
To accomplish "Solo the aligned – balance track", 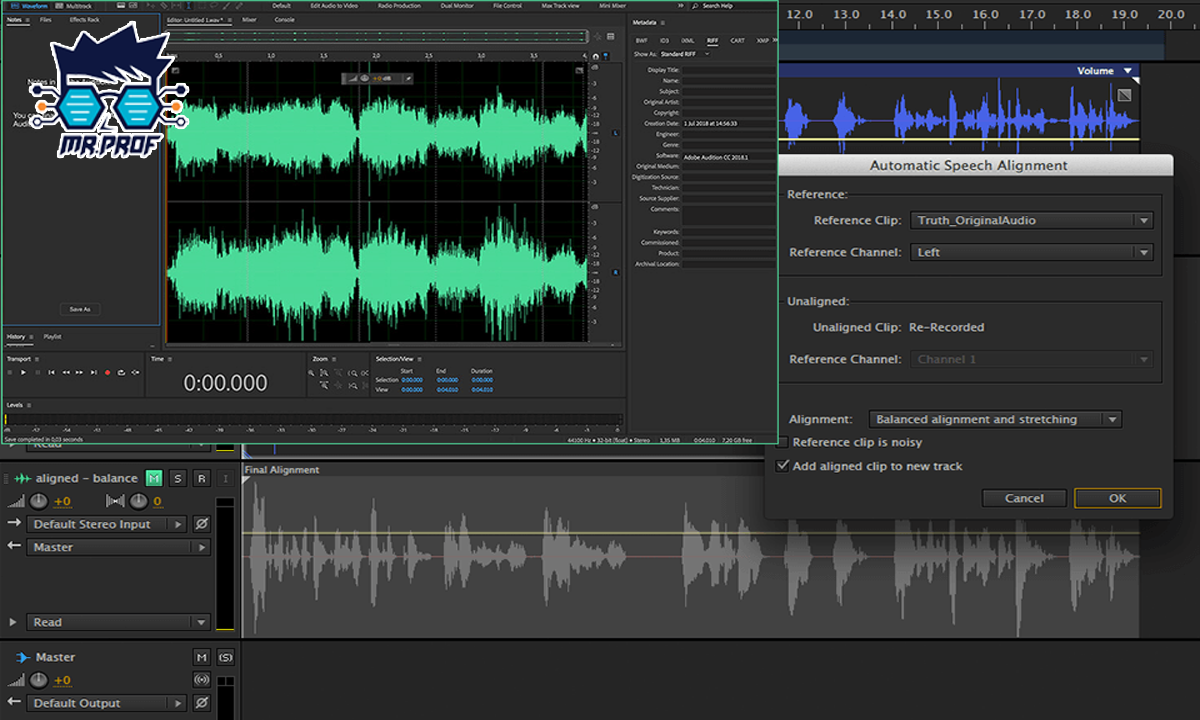I will click(177, 478).
